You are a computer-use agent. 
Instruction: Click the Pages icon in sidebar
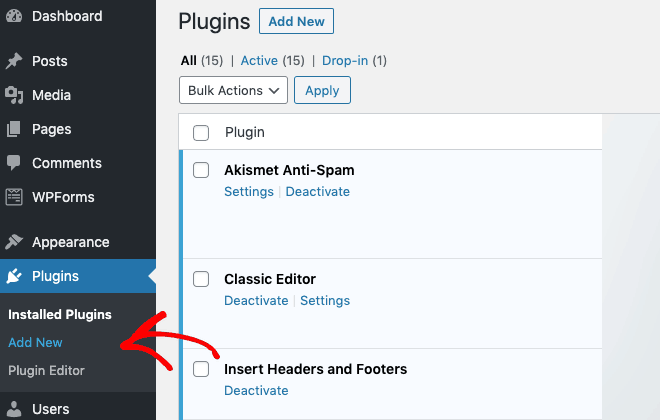click(x=14, y=129)
